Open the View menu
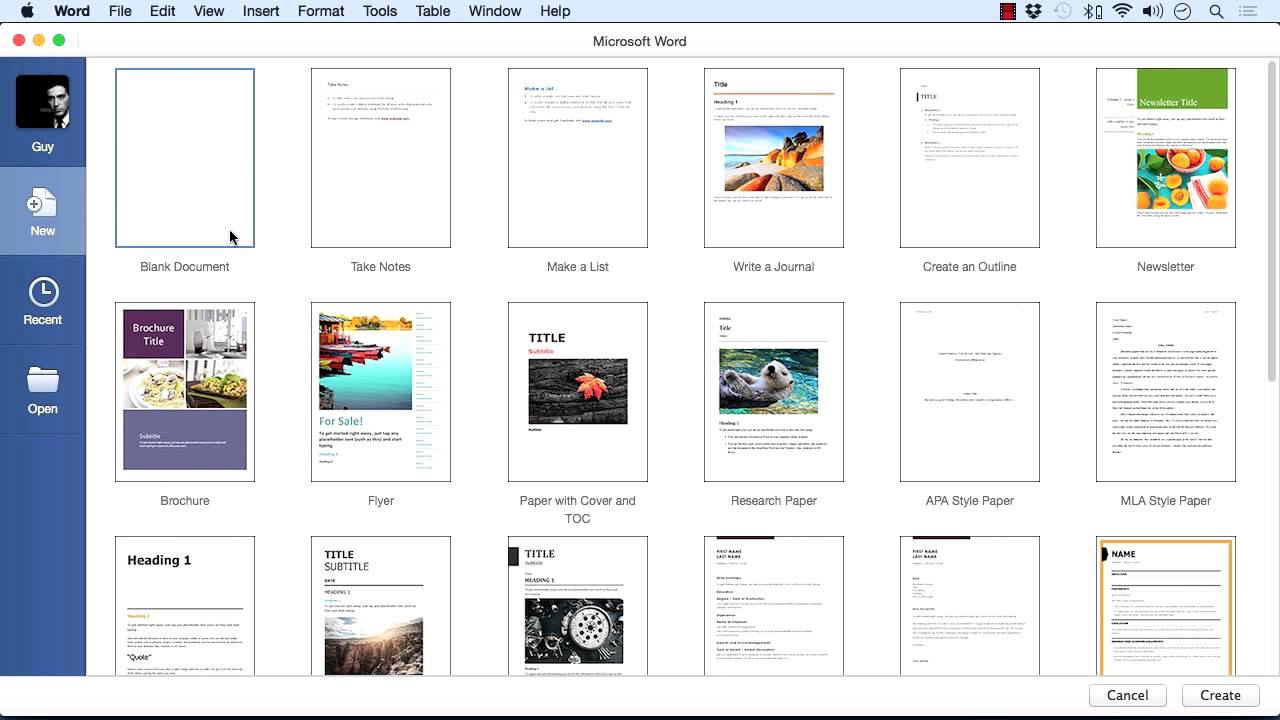 (208, 11)
